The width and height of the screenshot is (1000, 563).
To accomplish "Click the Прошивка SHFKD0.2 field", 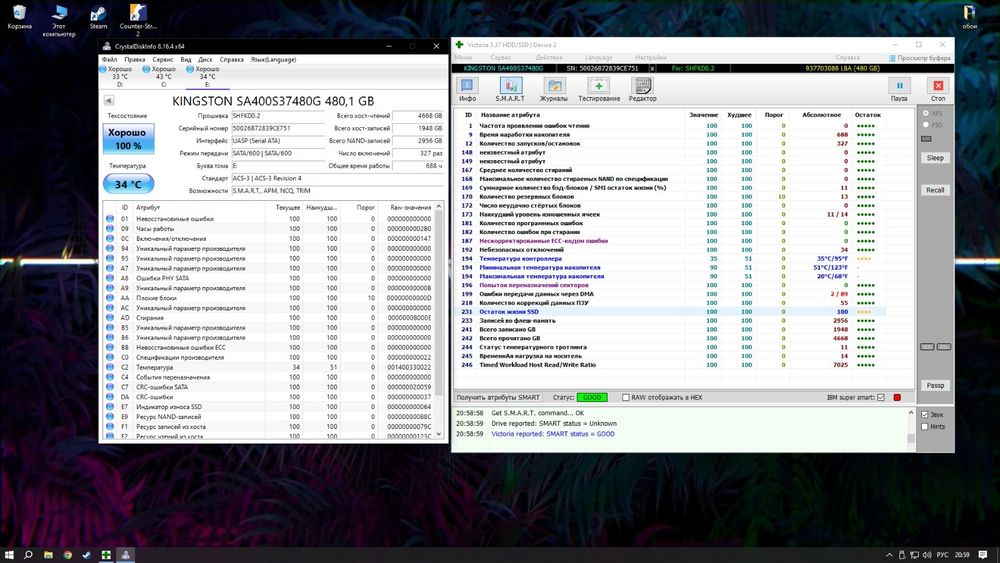I will [x=278, y=116].
